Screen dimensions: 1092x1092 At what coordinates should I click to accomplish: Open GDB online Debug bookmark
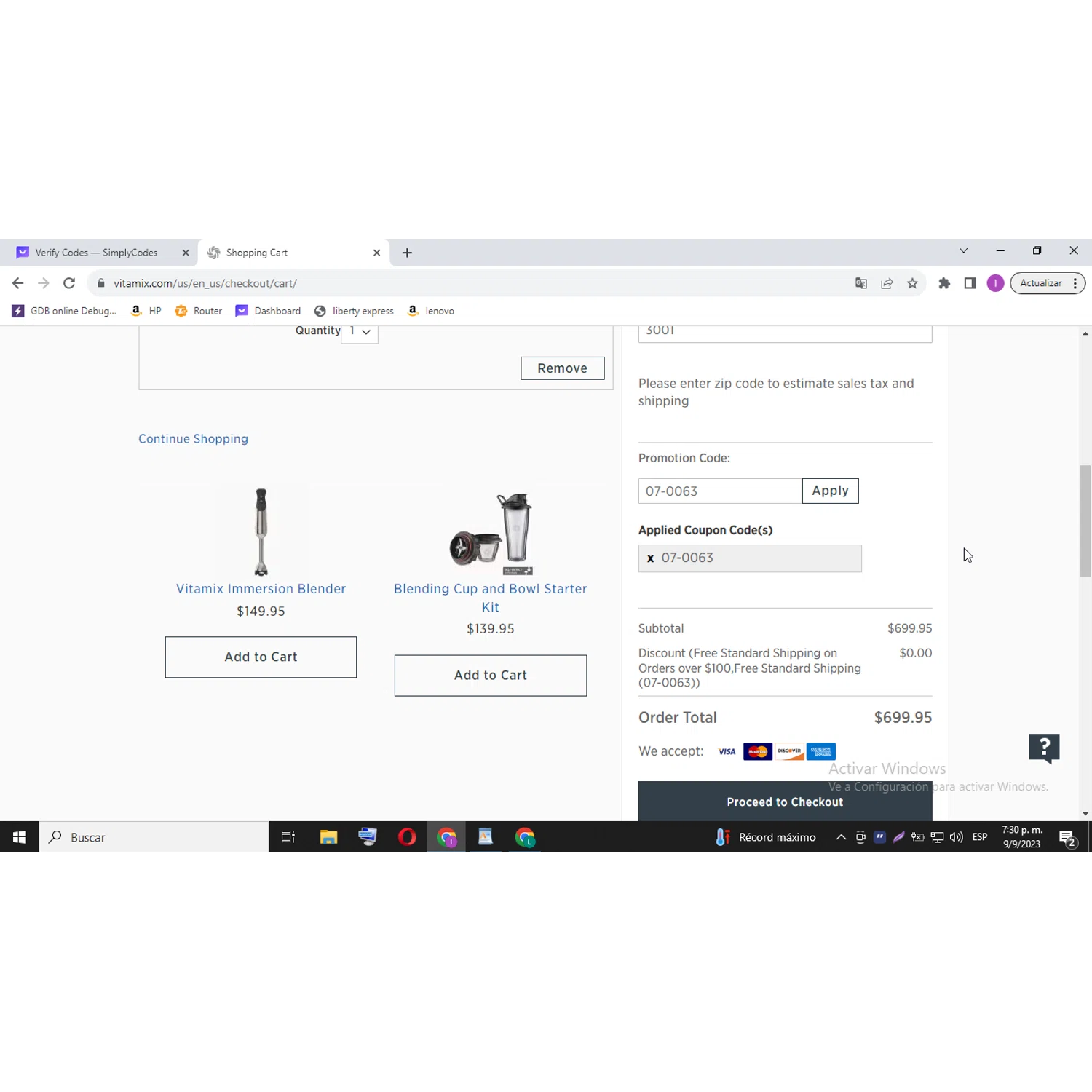click(64, 311)
